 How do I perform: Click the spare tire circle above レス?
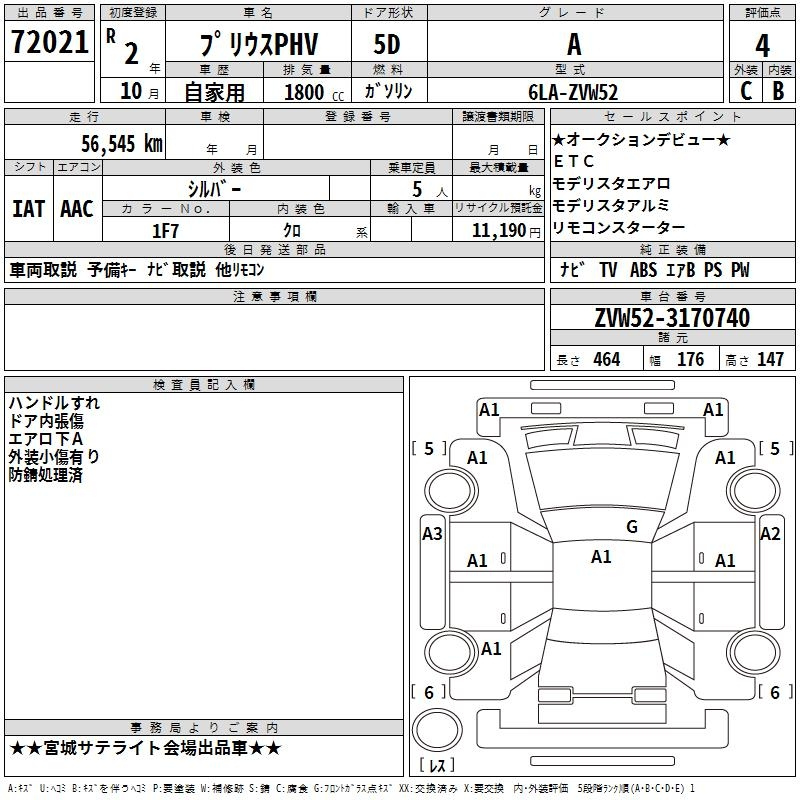click(x=435, y=728)
